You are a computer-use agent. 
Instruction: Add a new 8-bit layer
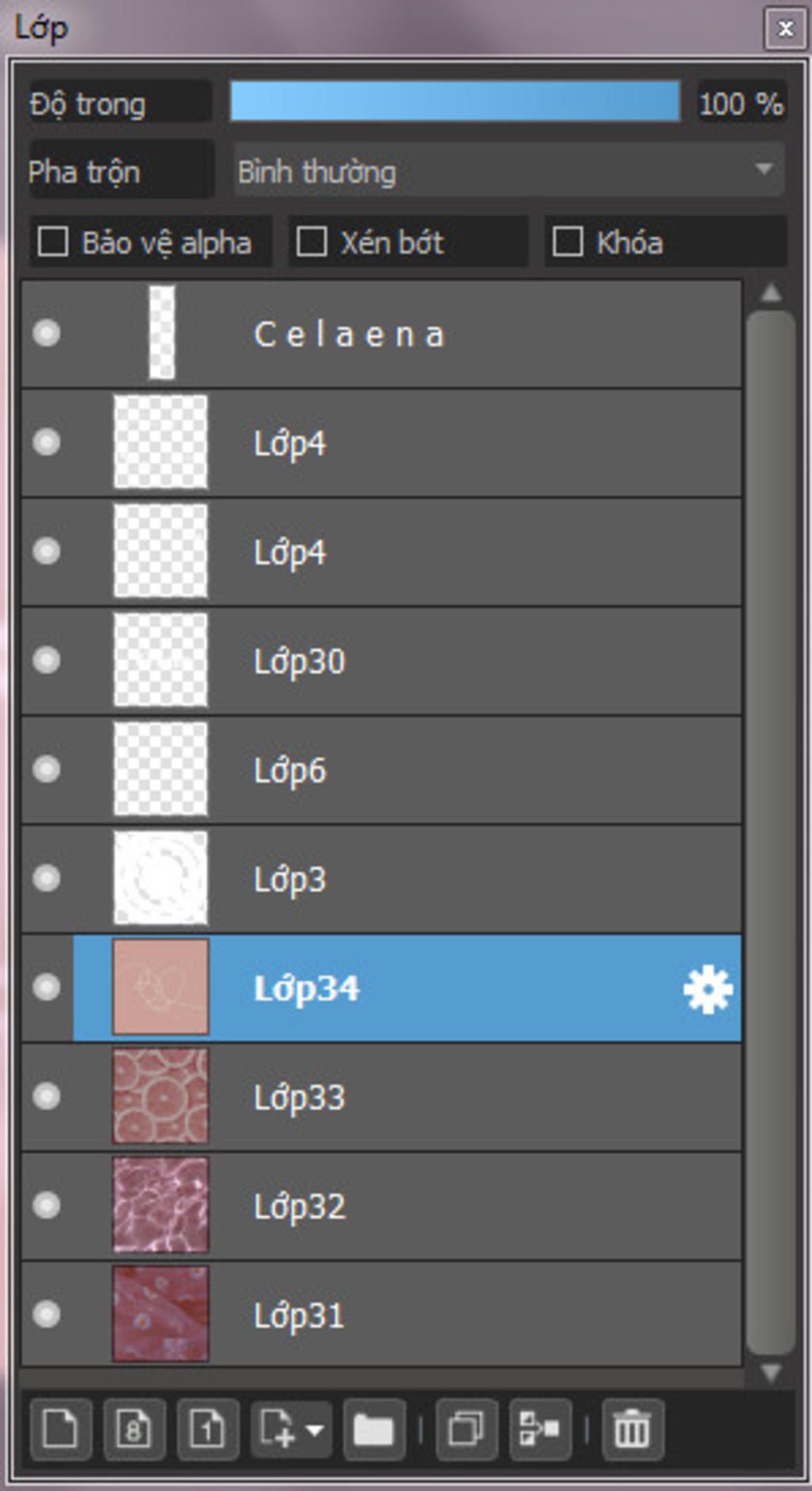[x=134, y=1429]
